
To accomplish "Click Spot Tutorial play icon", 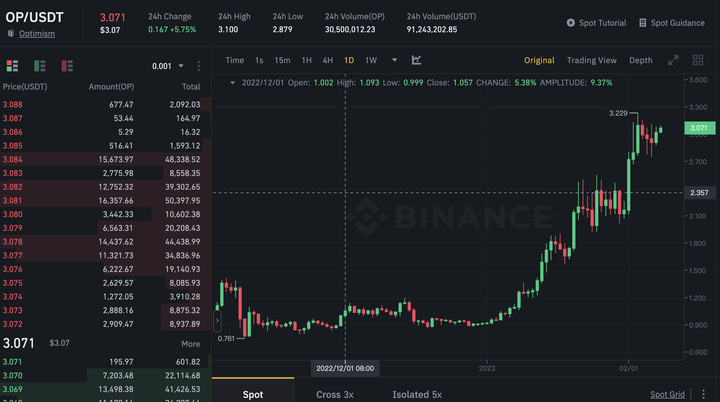I will pyautogui.click(x=570, y=23).
